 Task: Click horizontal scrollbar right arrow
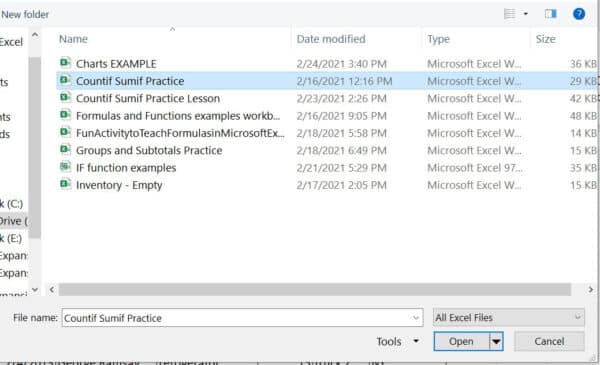pyautogui.click(x=590, y=290)
